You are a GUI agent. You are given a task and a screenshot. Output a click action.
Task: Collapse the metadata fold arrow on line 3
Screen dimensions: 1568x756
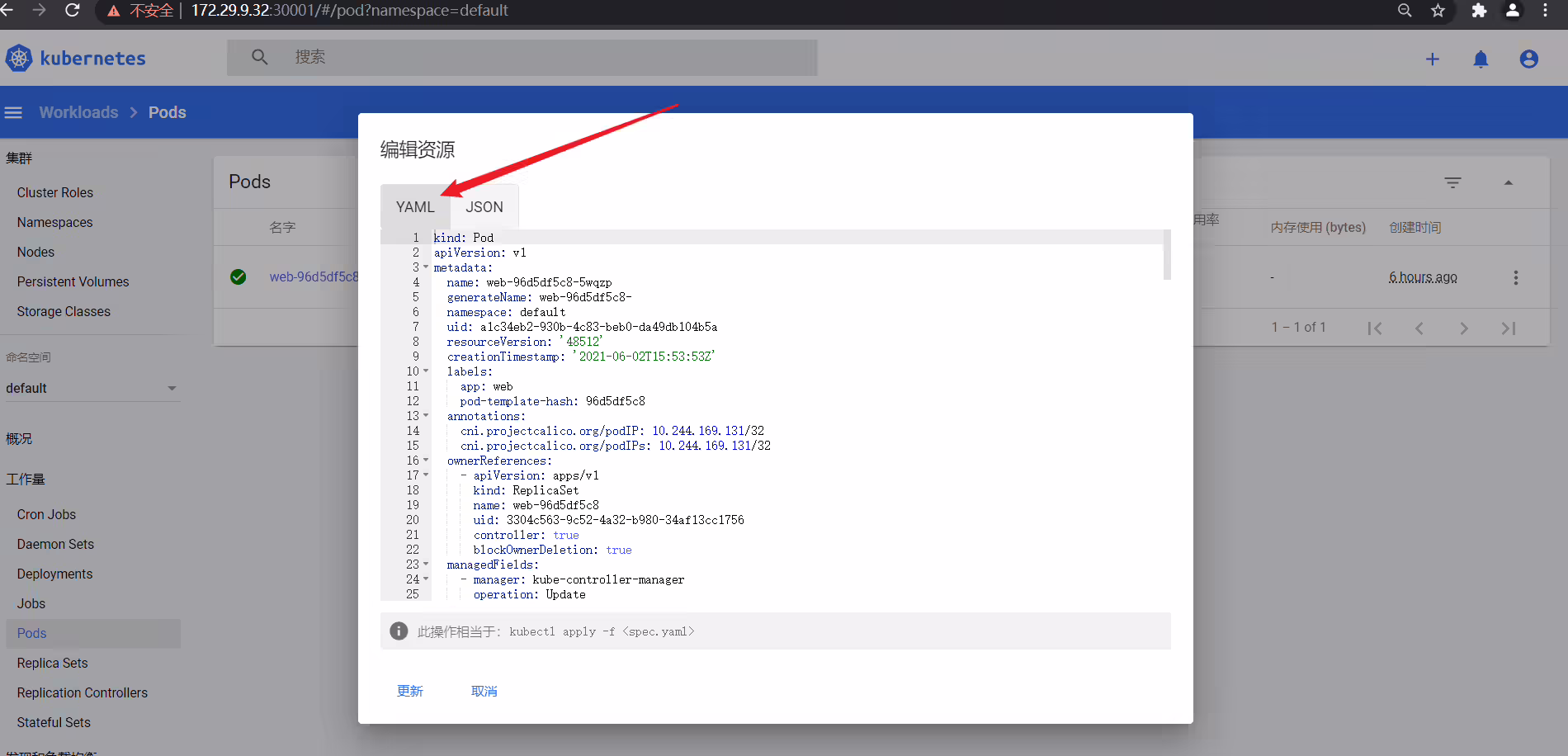426,267
